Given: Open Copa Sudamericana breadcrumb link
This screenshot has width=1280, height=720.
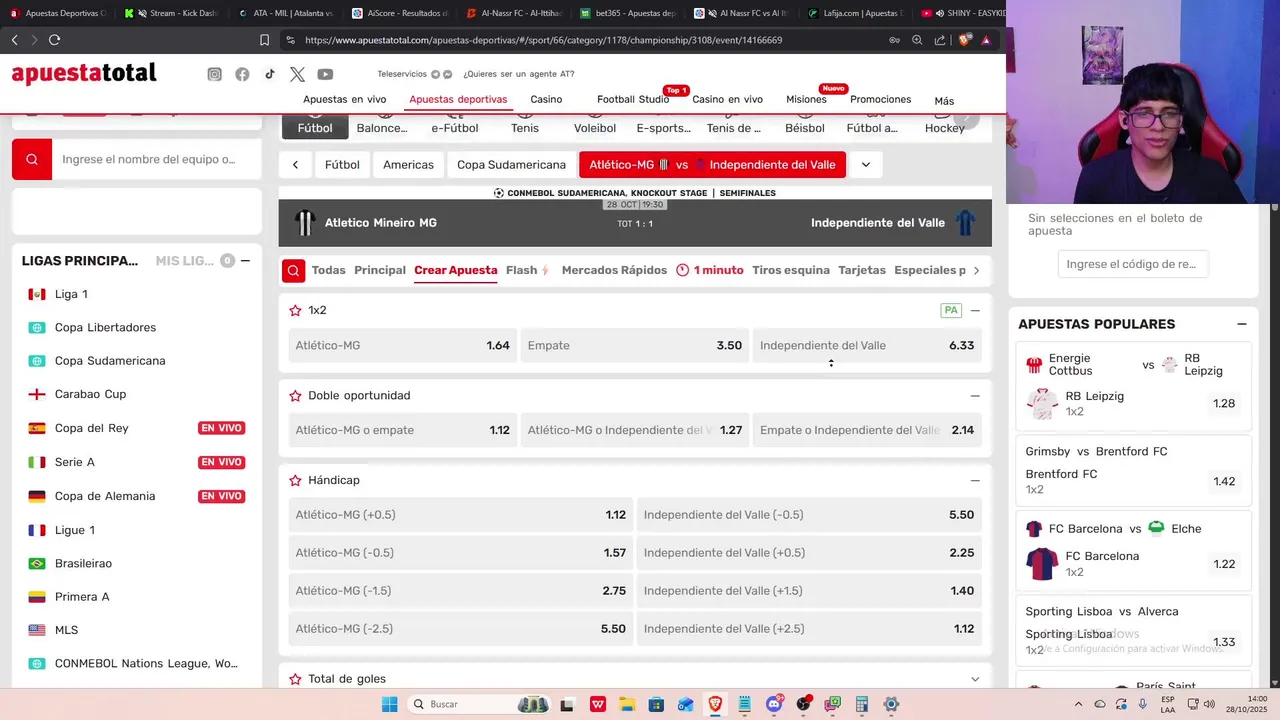Looking at the screenshot, I should point(511,164).
